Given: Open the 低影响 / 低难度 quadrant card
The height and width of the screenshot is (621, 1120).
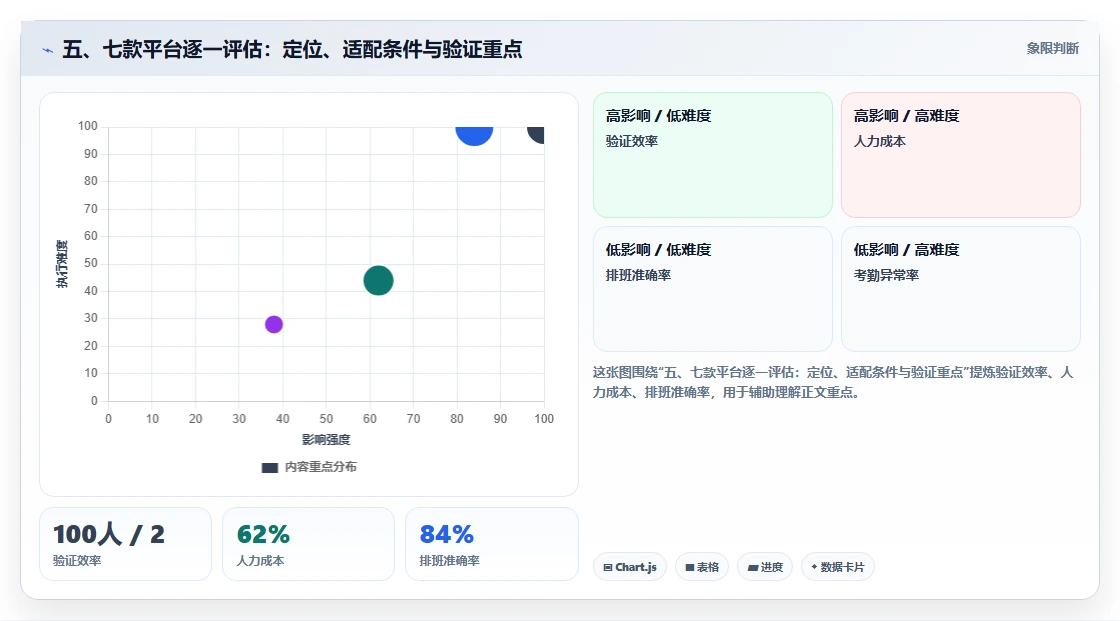Looking at the screenshot, I should coord(713,289).
